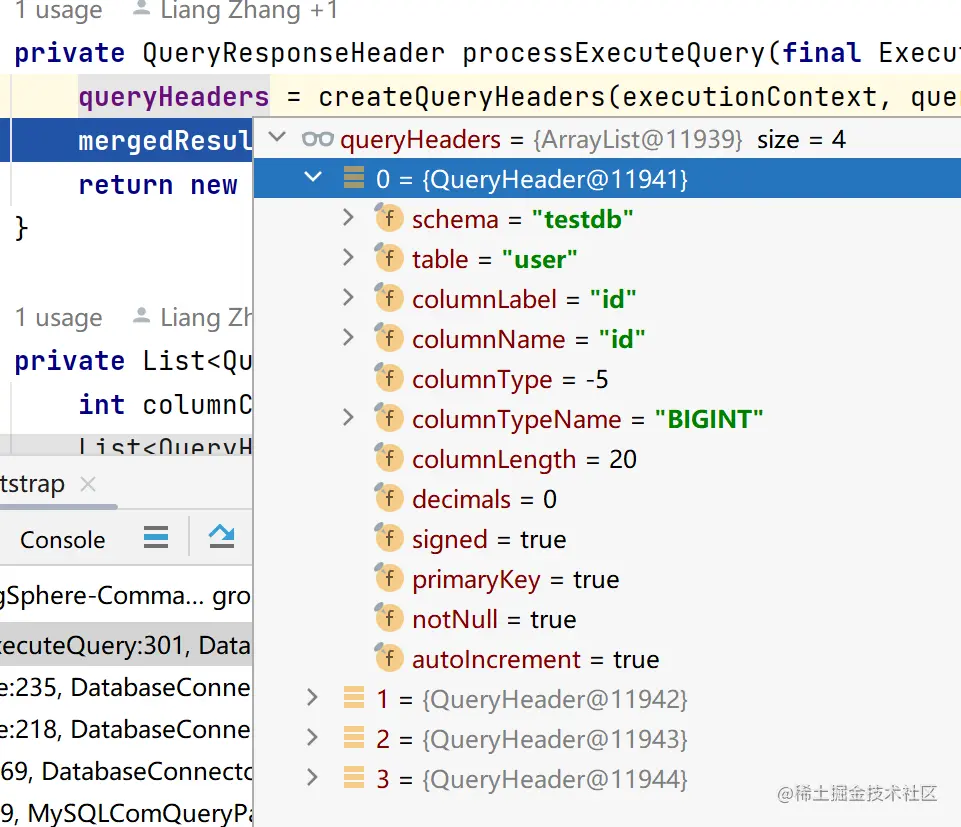
Task: Click the author avatar icon next to Liang Zhang +1
Action: pyautogui.click(x=142, y=8)
